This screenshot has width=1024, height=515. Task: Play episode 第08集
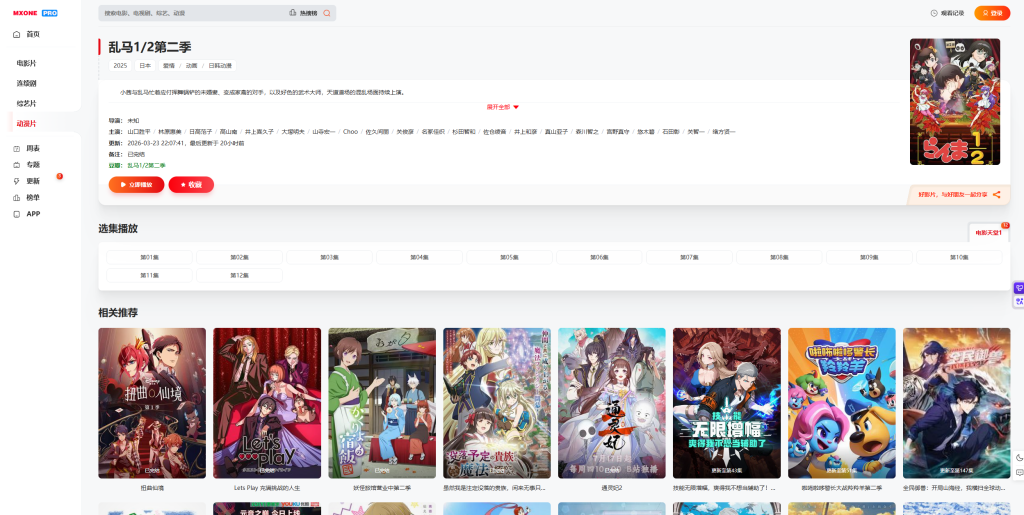[x=780, y=258]
